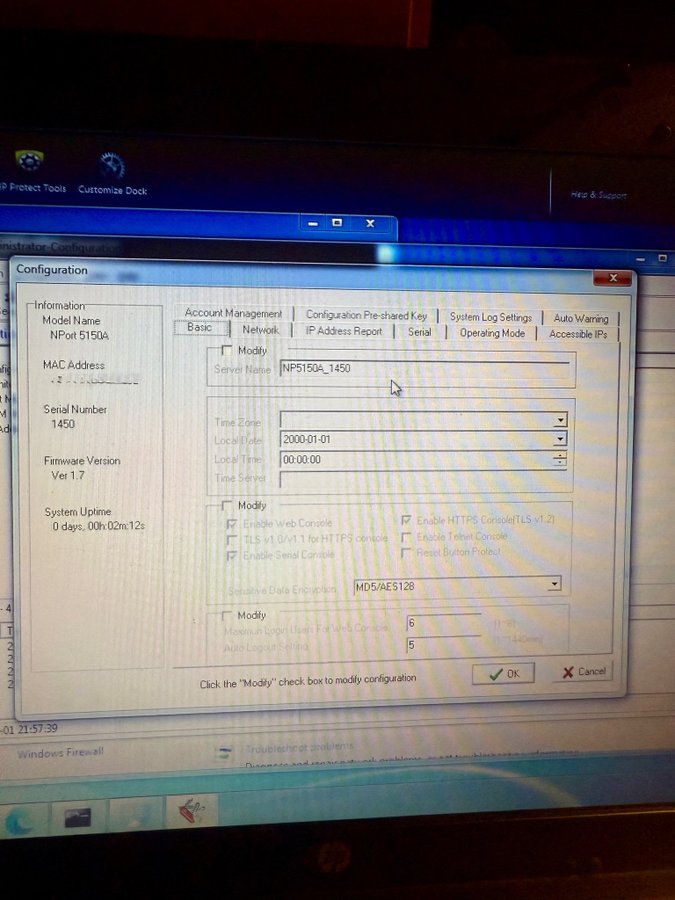Open the Edge browser from the taskbar
The width and height of the screenshot is (675, 900).
[20, 819]
